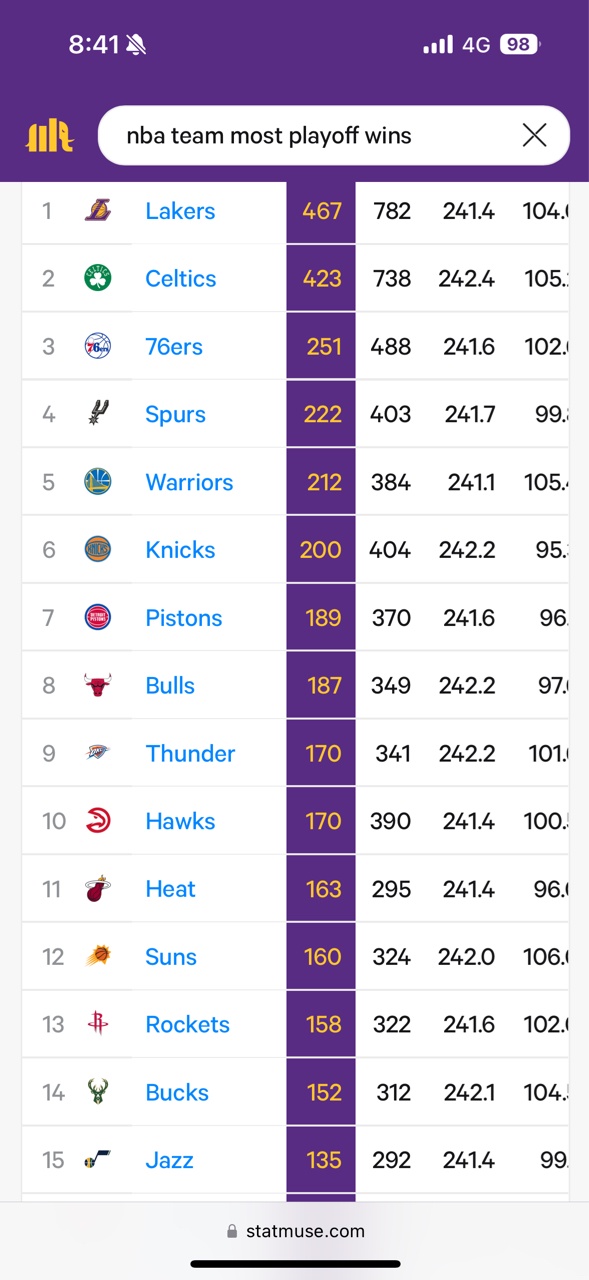
Task: Select the Lakers 467 wins cell
Action: click(321, 211)
